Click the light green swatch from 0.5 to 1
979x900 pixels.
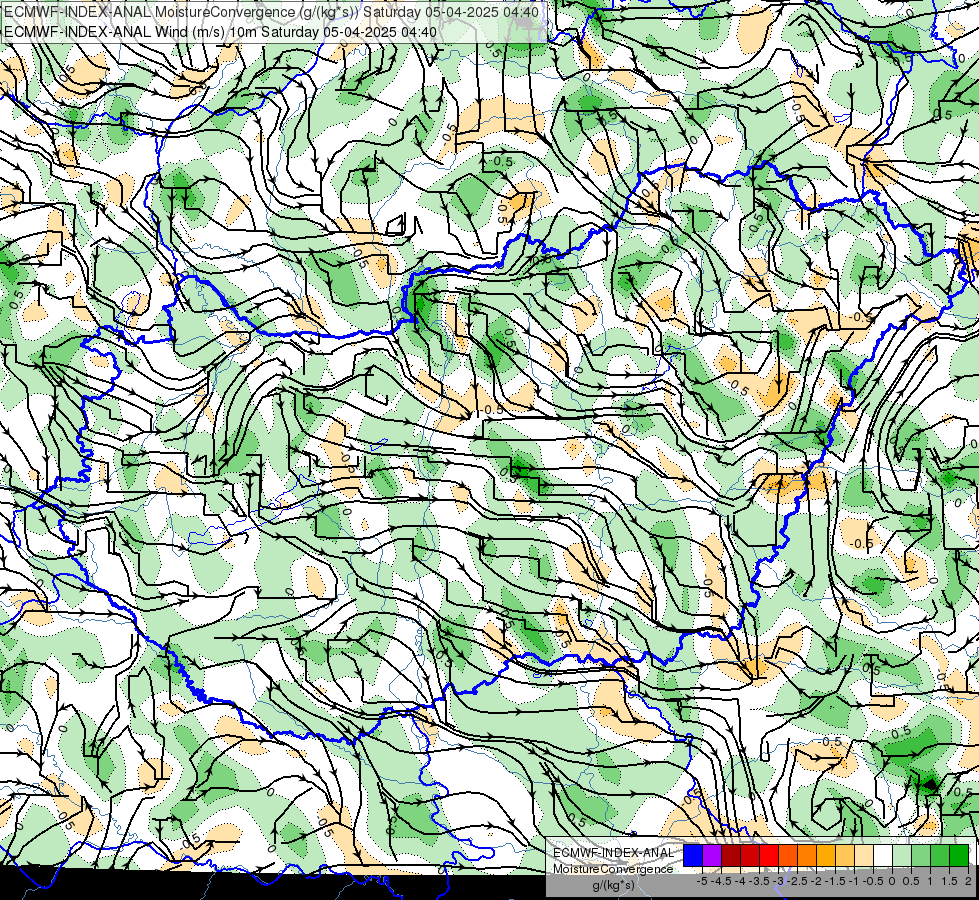921,856
